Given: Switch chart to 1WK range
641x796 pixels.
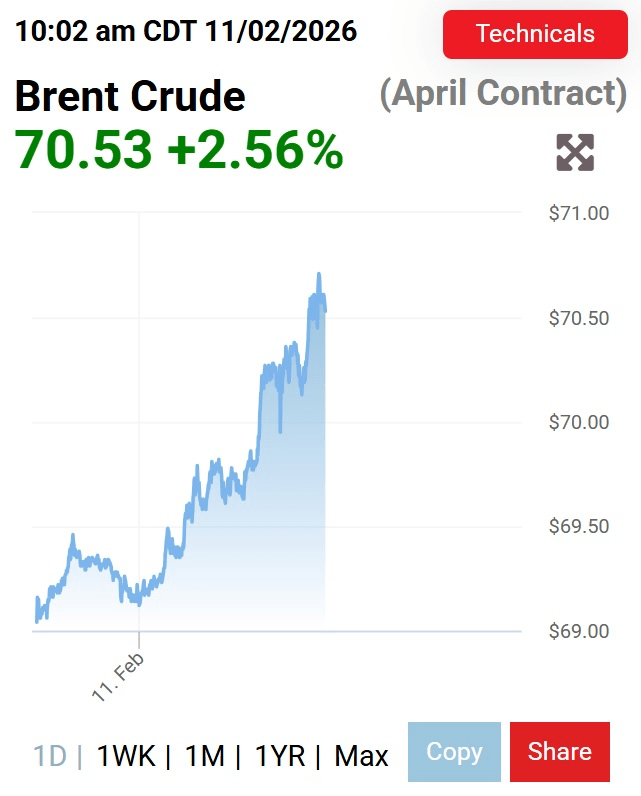Looking at the screenshot, I should [x=126, y=756].
